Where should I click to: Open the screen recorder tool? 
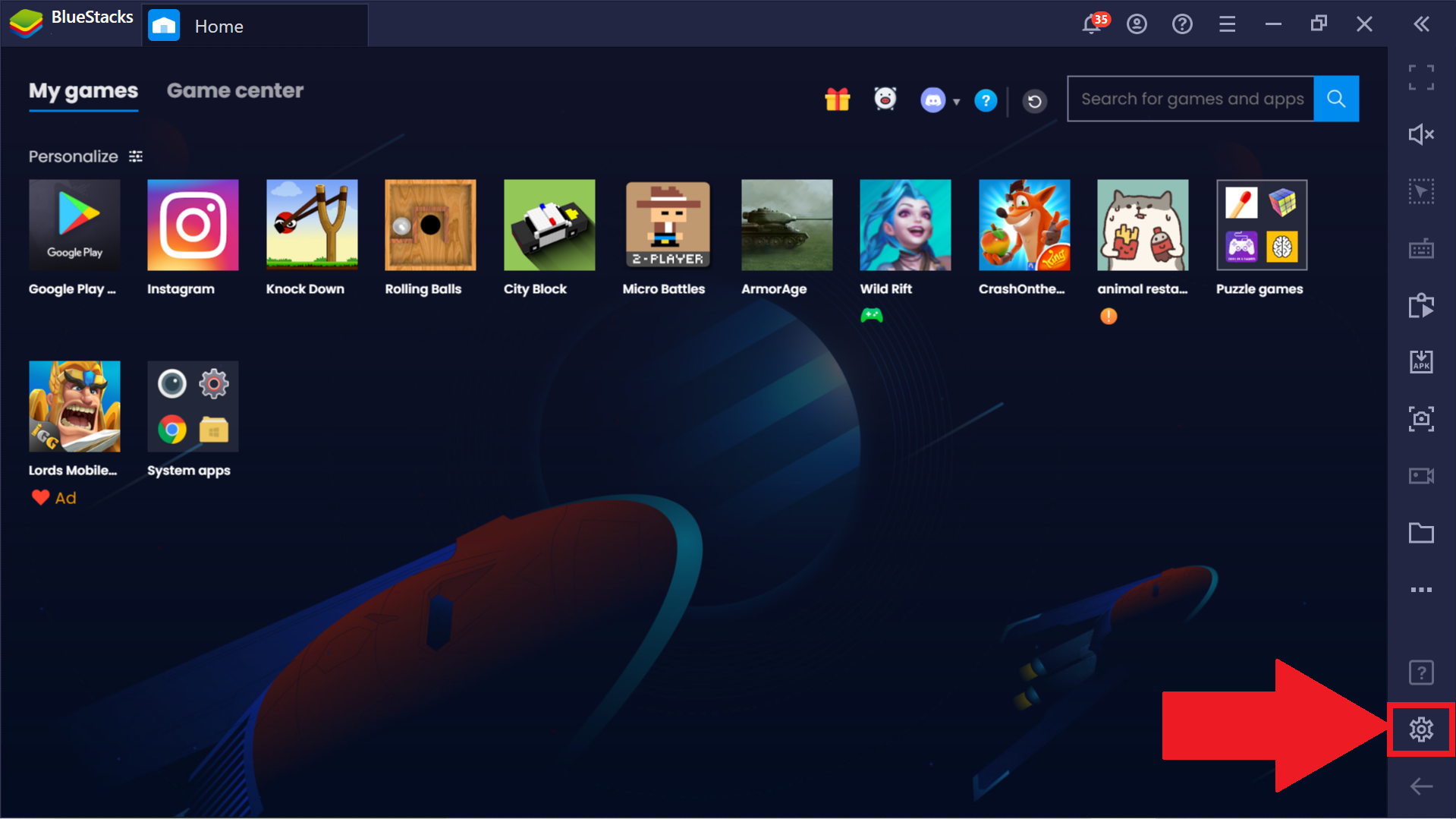[x=1421, y=476]
